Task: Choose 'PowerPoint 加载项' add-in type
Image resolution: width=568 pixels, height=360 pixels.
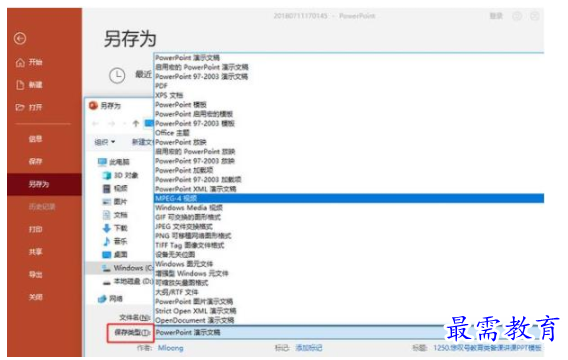Action: point(184,170)
